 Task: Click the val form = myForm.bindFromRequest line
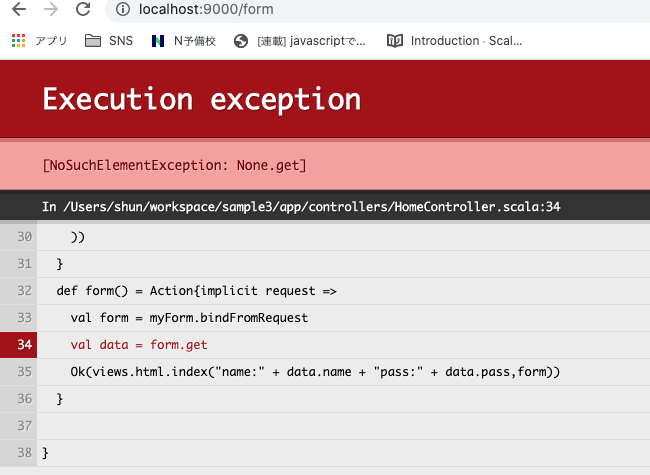(x=189, y=318)
